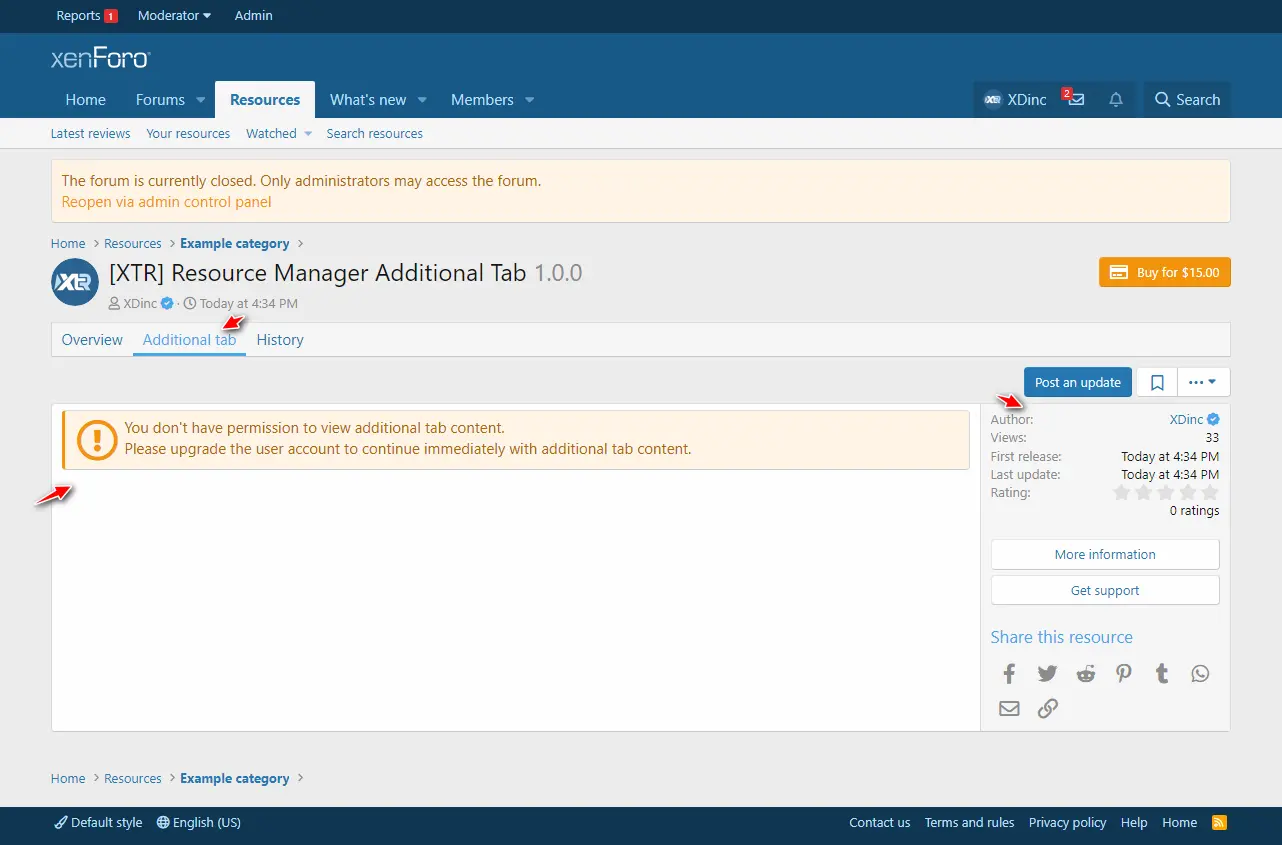Open the top breadcrumb Home link
Image resolution: width=1282 pixels, height=845 pixels.
click(x=68, y=243)
